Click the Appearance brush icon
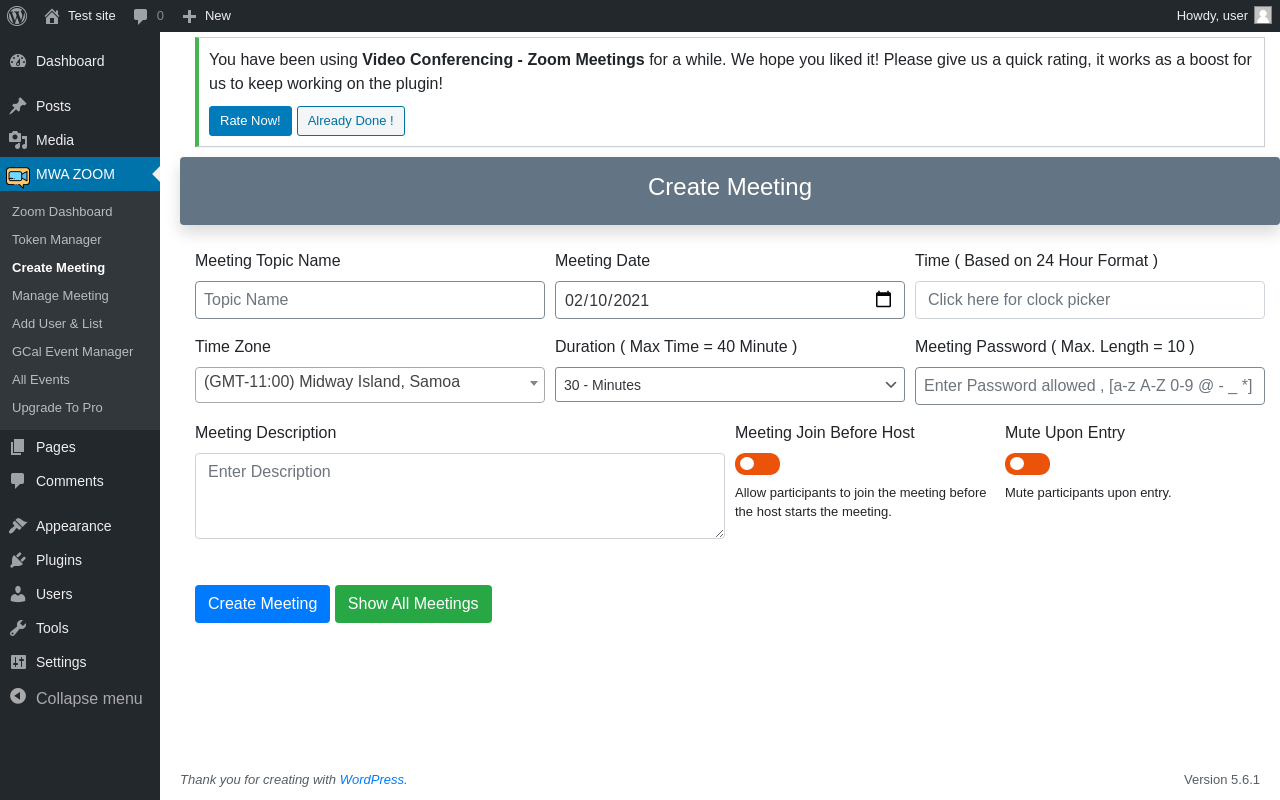This screenshot has height=800, width=1280. pos(18,526)
